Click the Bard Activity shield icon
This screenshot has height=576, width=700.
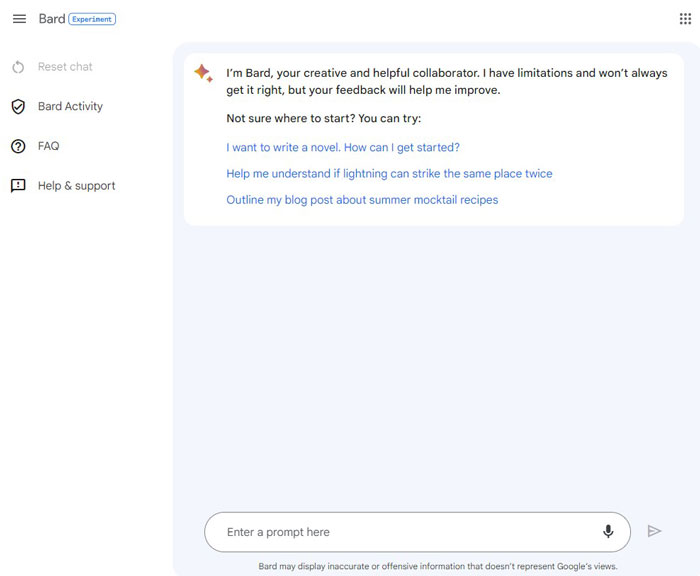click(18, 107)
